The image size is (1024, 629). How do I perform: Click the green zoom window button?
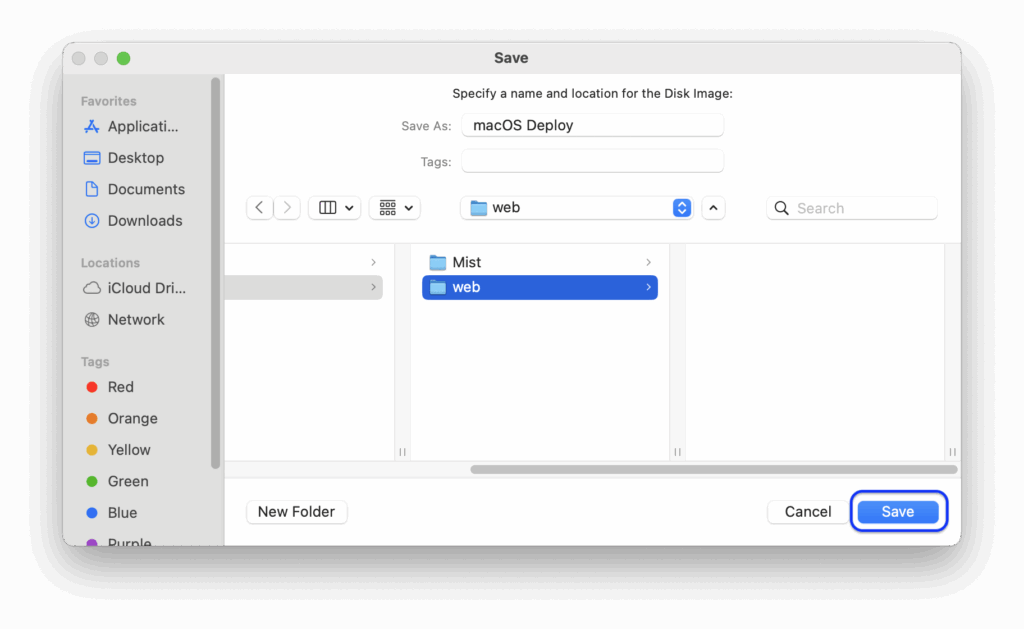pyautogui.click(x=123, y=58)
